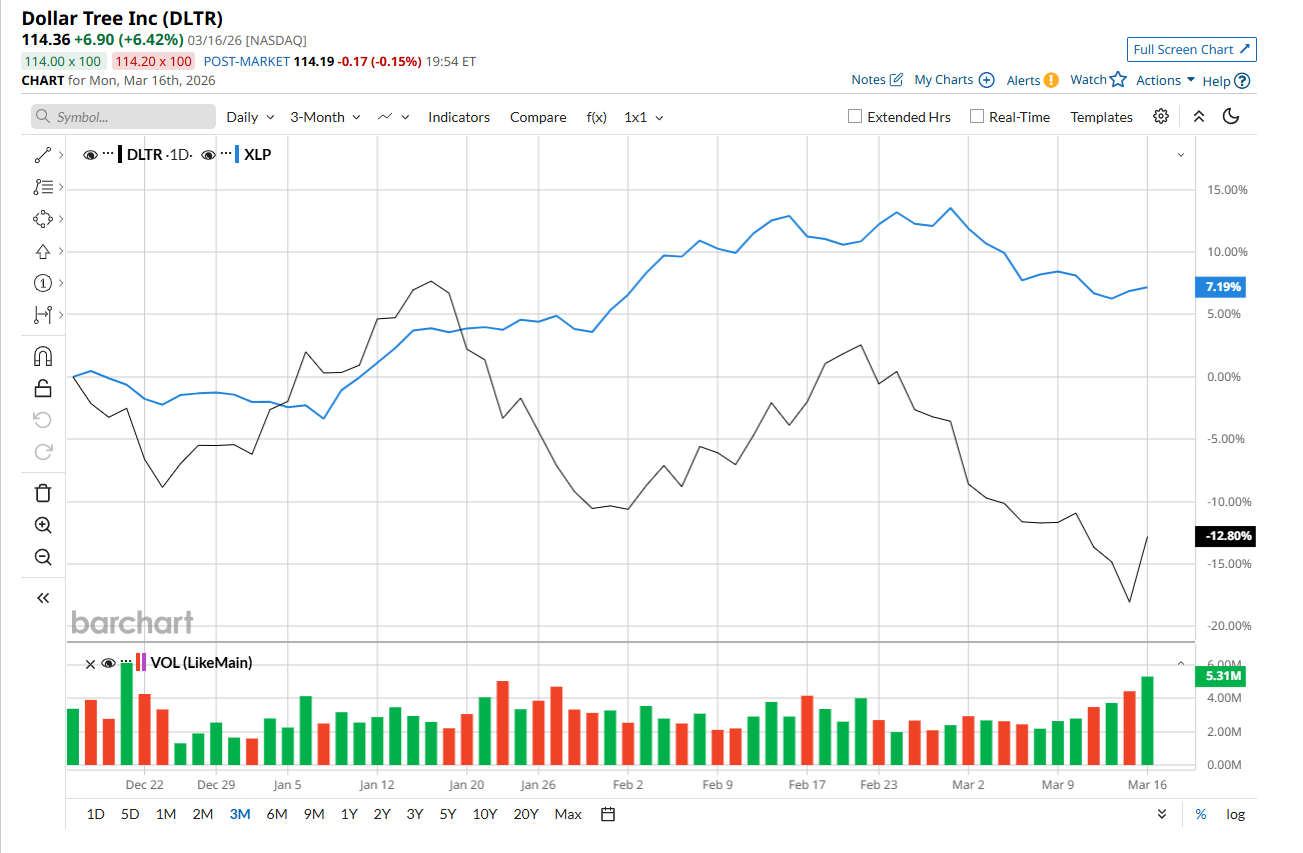Open the Daily frequency dropdown
Screen dimensions: 1303x853
tap(250, 117)
